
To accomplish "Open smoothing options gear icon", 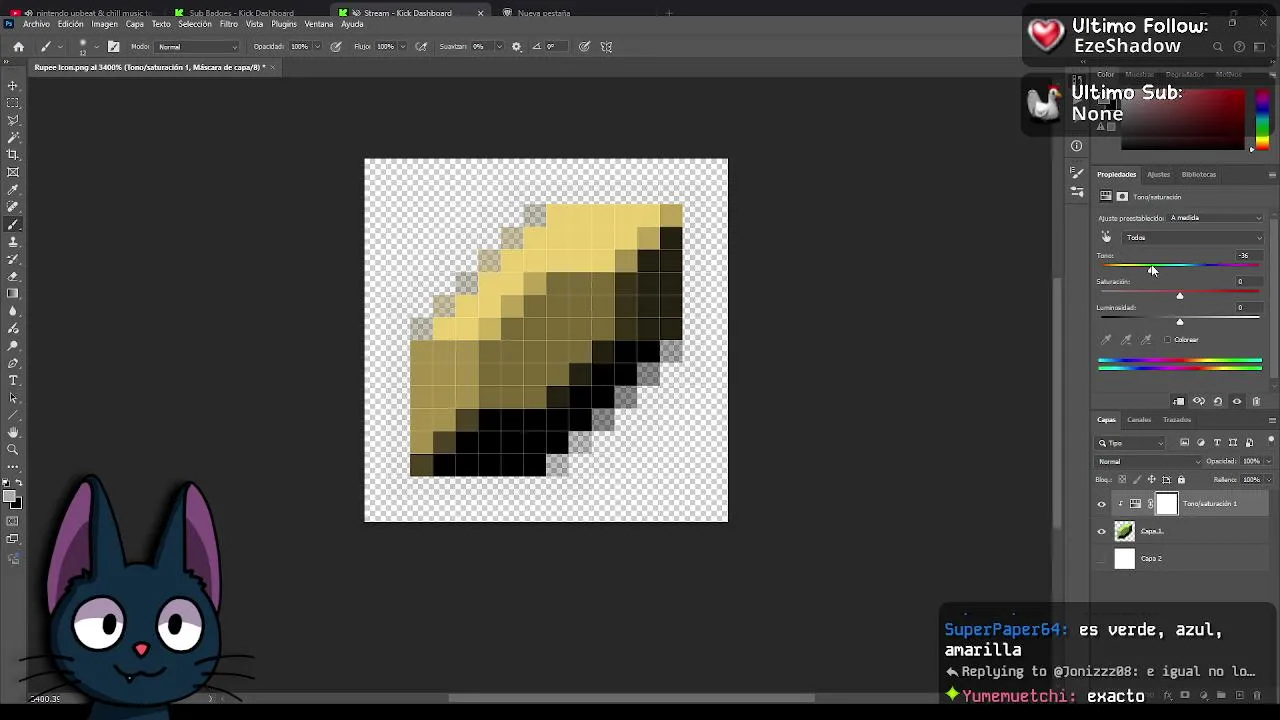I will click(516, 46).
